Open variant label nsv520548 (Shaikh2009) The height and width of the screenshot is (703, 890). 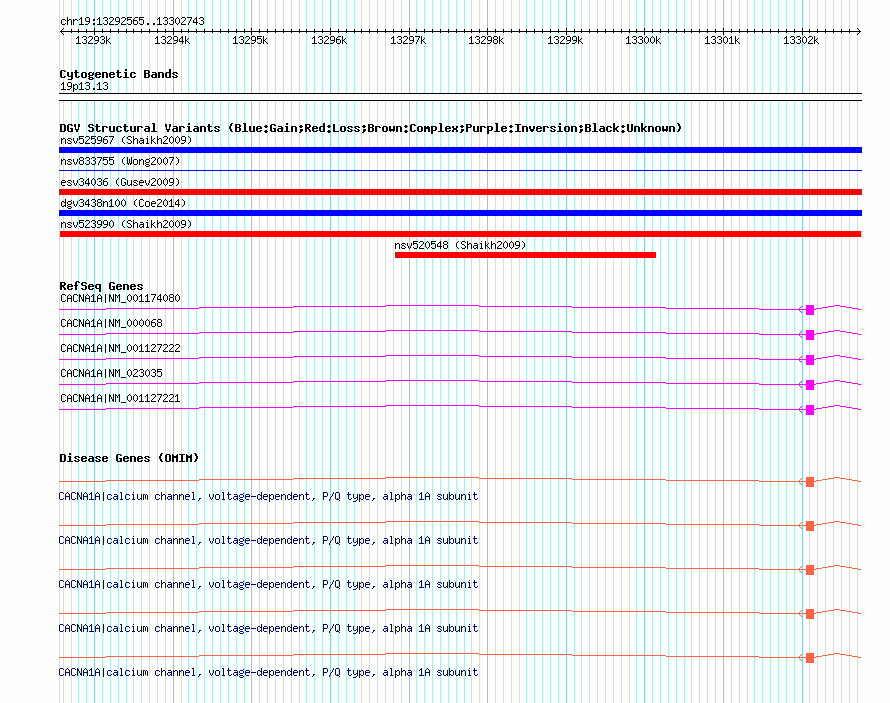460,245
